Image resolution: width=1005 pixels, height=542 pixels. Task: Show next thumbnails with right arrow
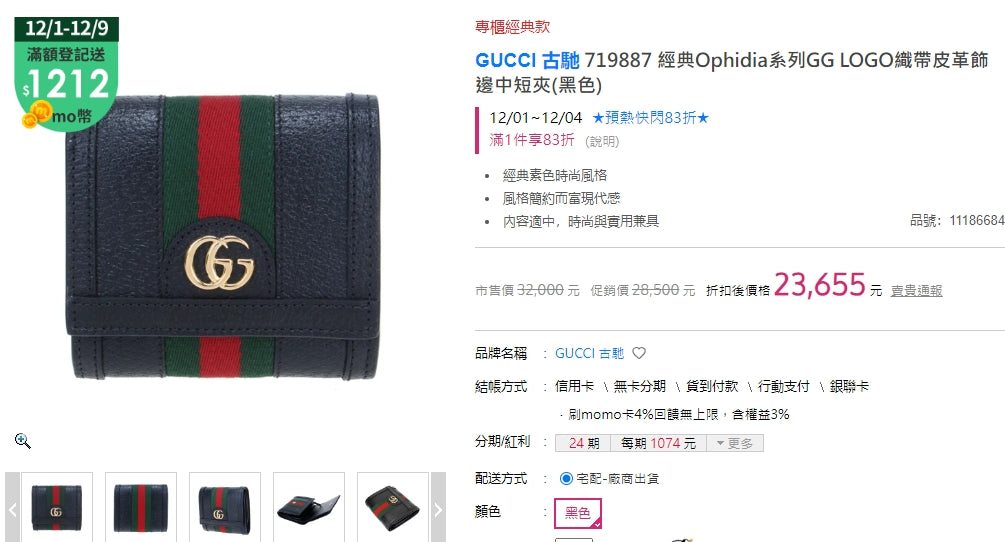438,509
